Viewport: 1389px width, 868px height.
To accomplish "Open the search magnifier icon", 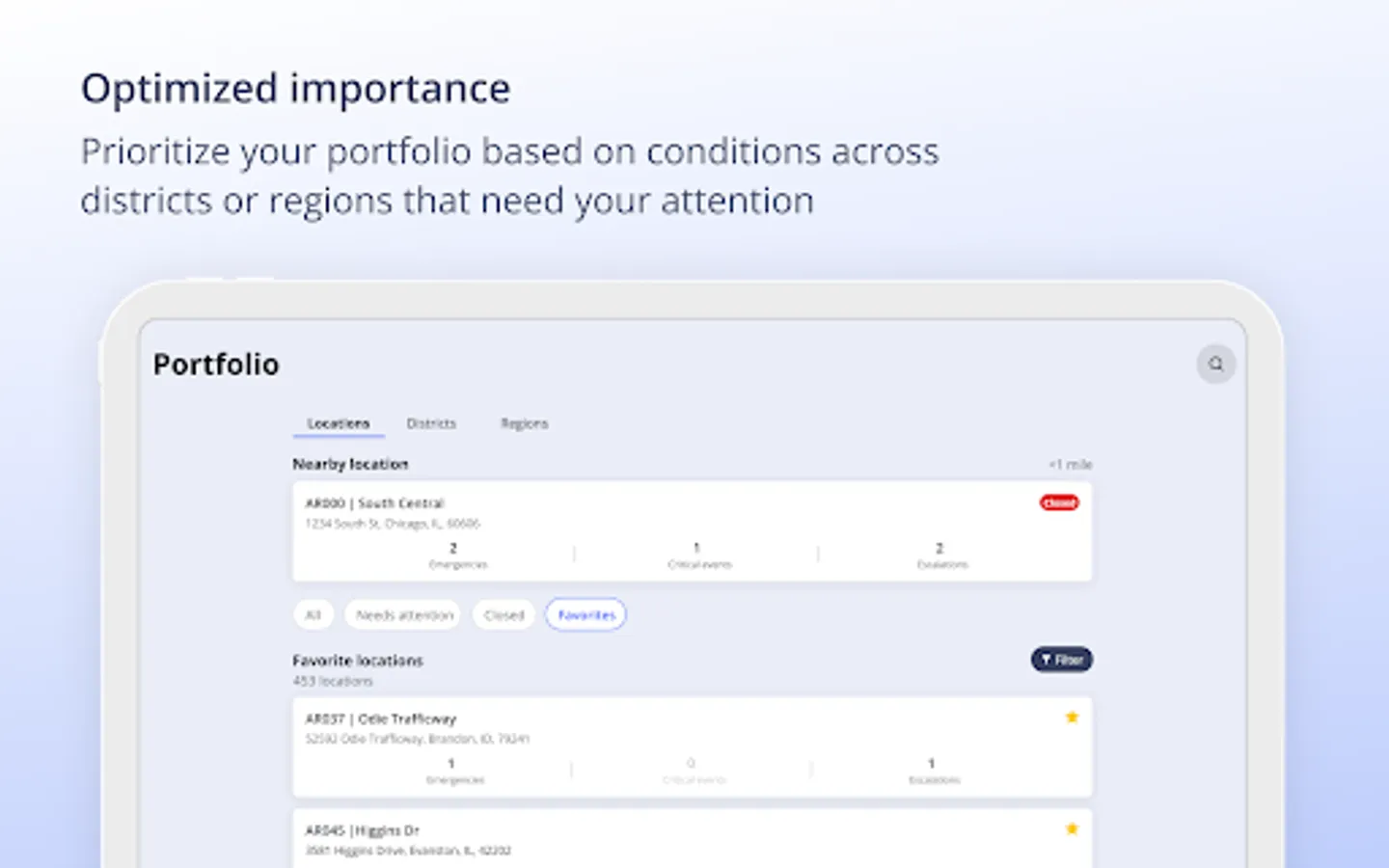I will 1215,364.
